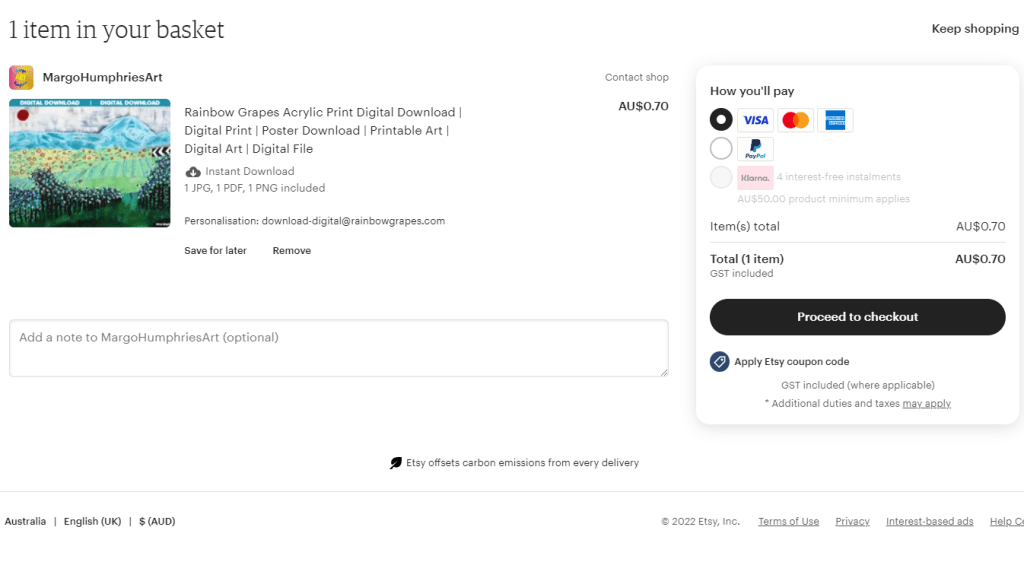Select the credit card payment radio button
This screenshot has width=1024, height=581.
[x=721, y=120]
